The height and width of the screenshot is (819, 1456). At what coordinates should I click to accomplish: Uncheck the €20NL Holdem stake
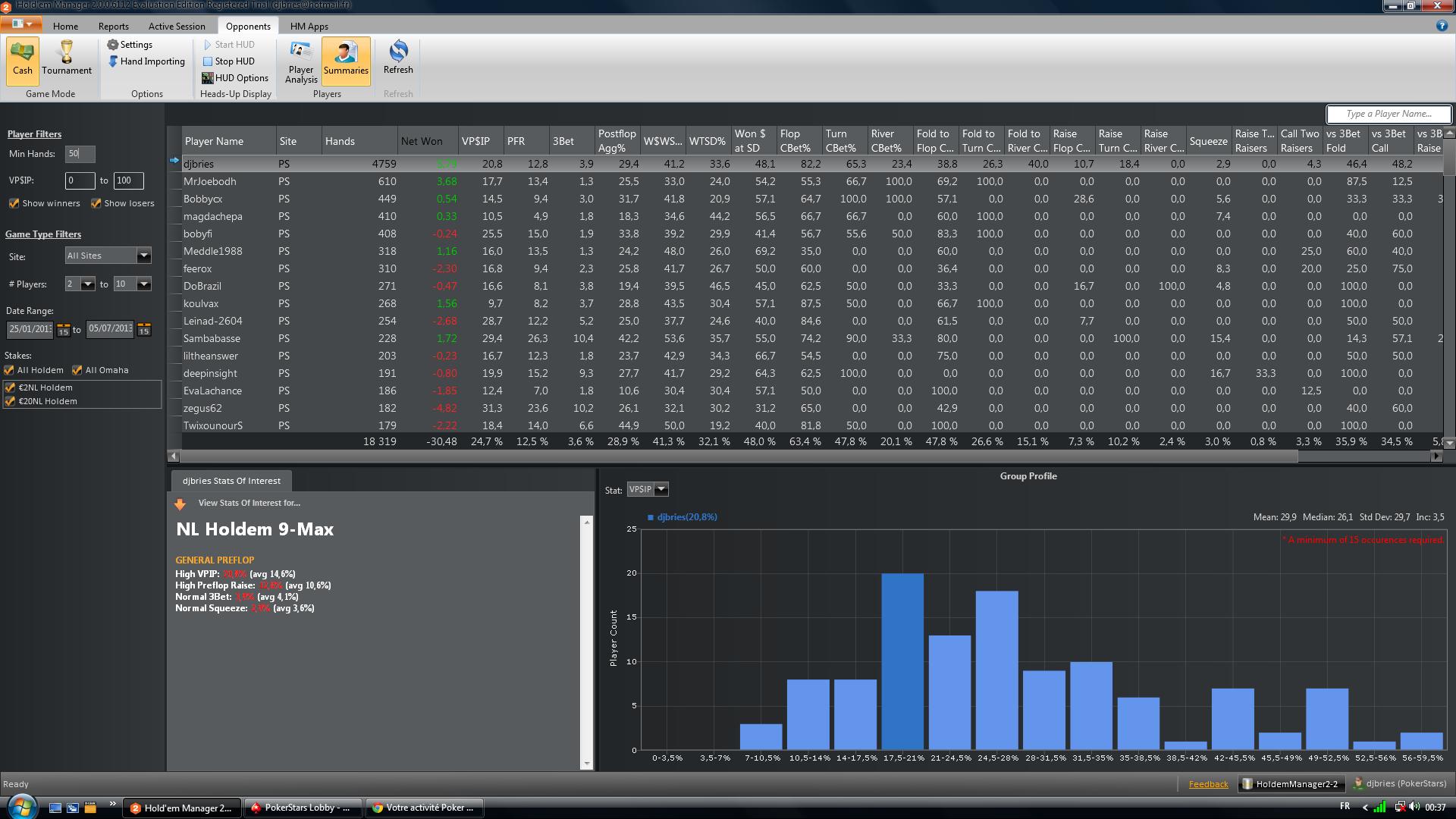tap(11, 401)
